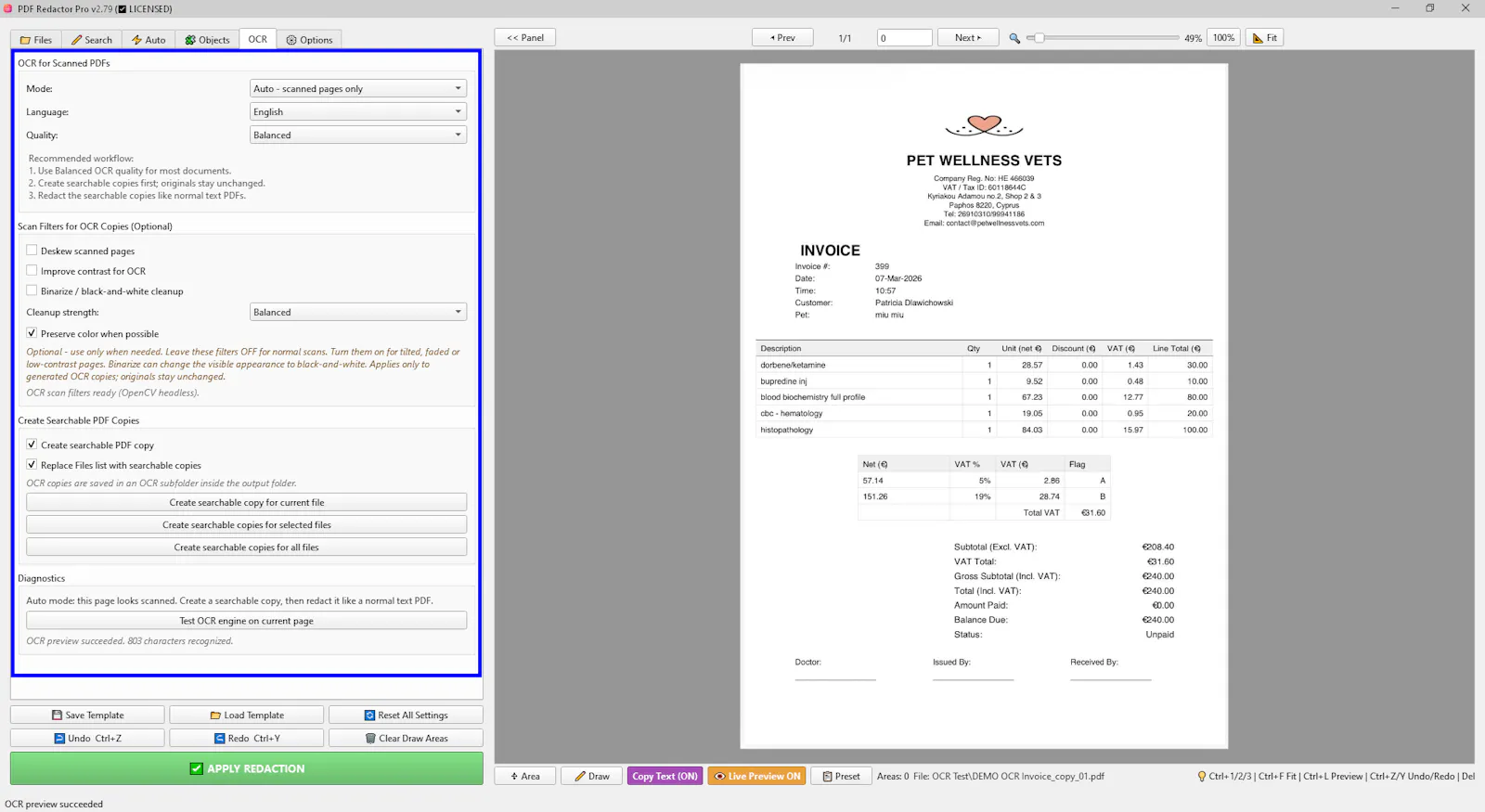Click the Options tab gear icon
Viewport: 1485px width, 812px height.
click(291, 40)
